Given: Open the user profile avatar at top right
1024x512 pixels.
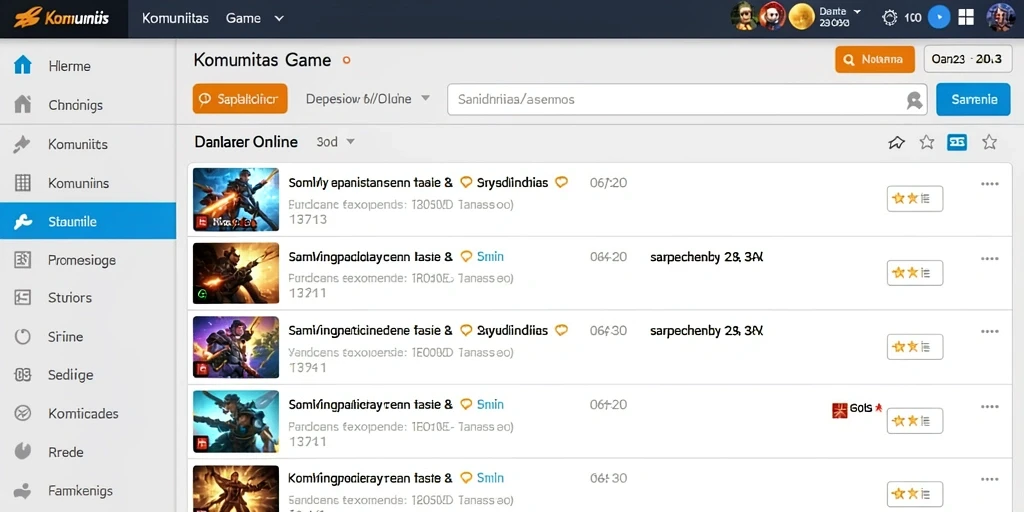Looking at the screenshot, I should (1000, 18).
